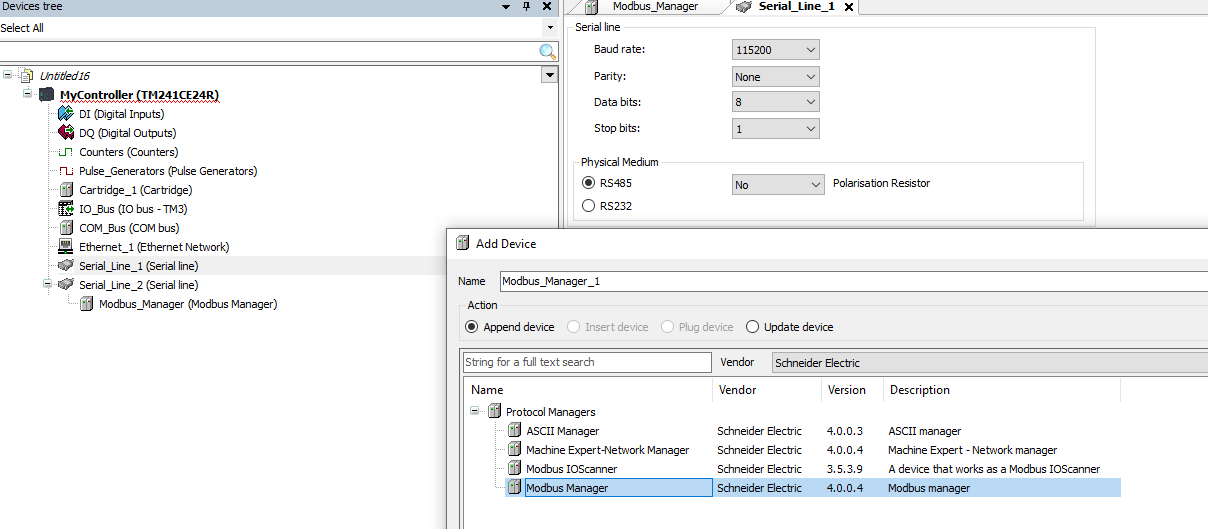Image resolution: width=1208 pixels, height=529 pixels.
Task: Click the Add Device dialog title icon
Action: [462, 243]
